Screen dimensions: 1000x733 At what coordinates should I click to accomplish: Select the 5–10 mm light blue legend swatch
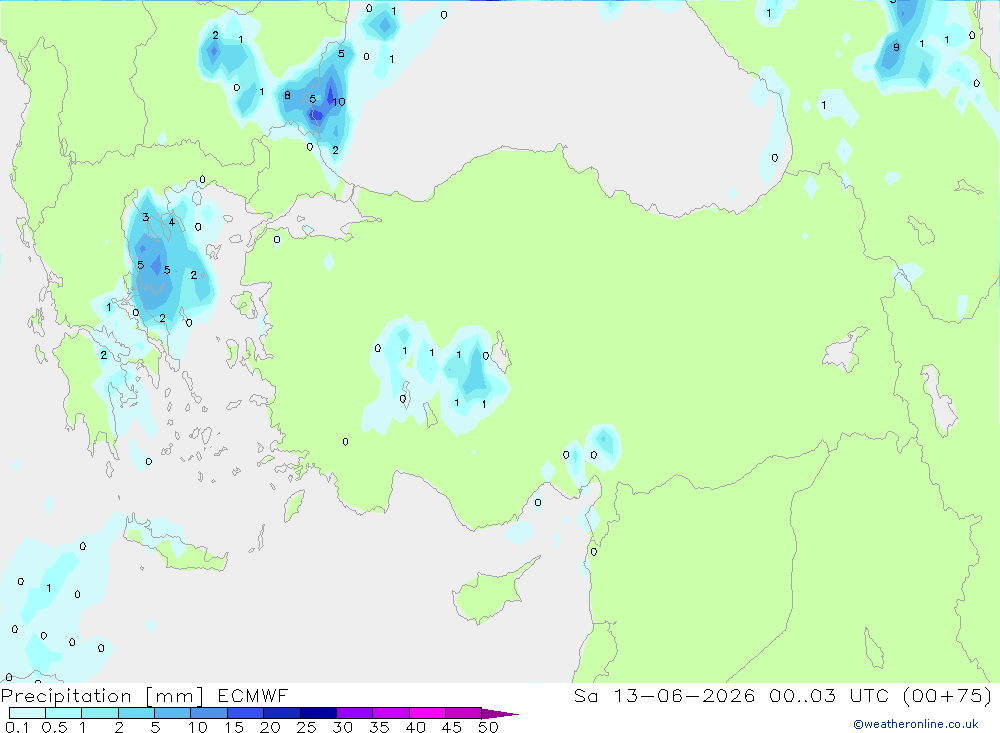point(172,713)
